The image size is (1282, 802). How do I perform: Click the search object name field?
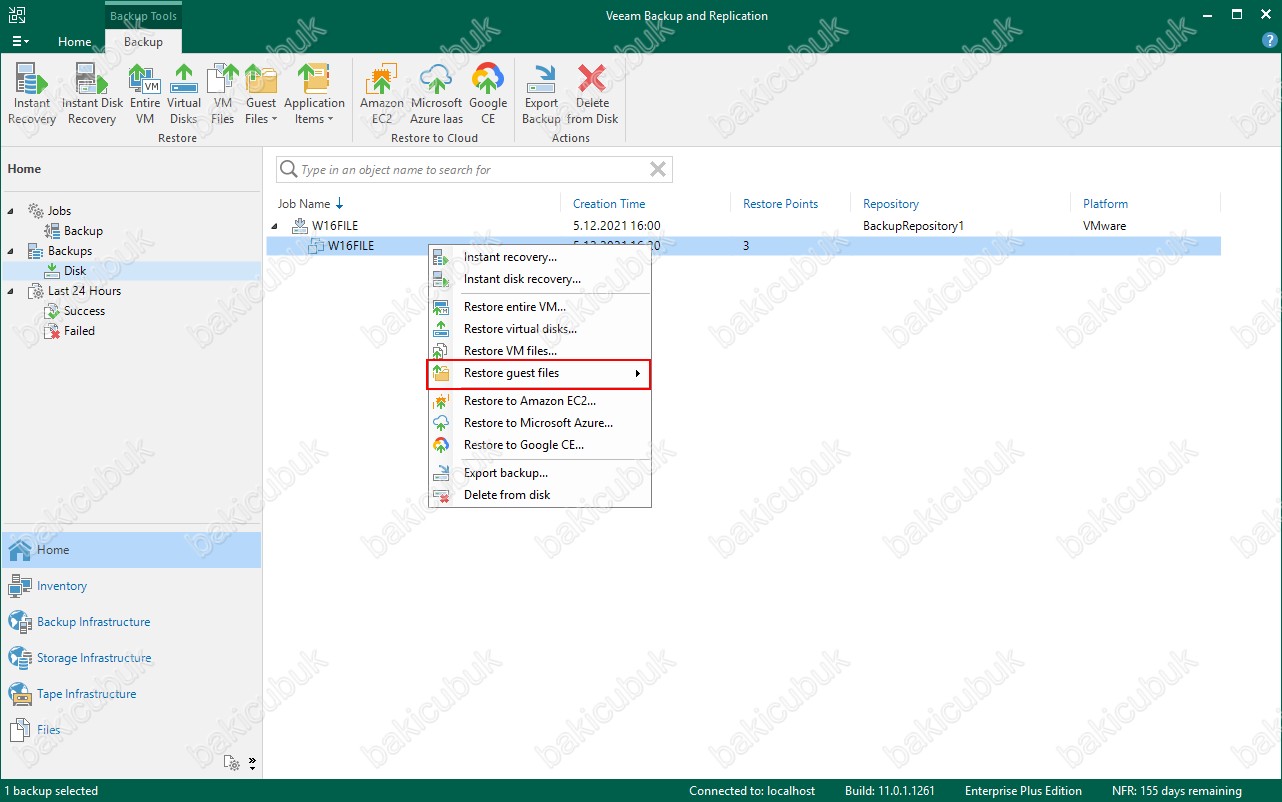coord(473,170)
